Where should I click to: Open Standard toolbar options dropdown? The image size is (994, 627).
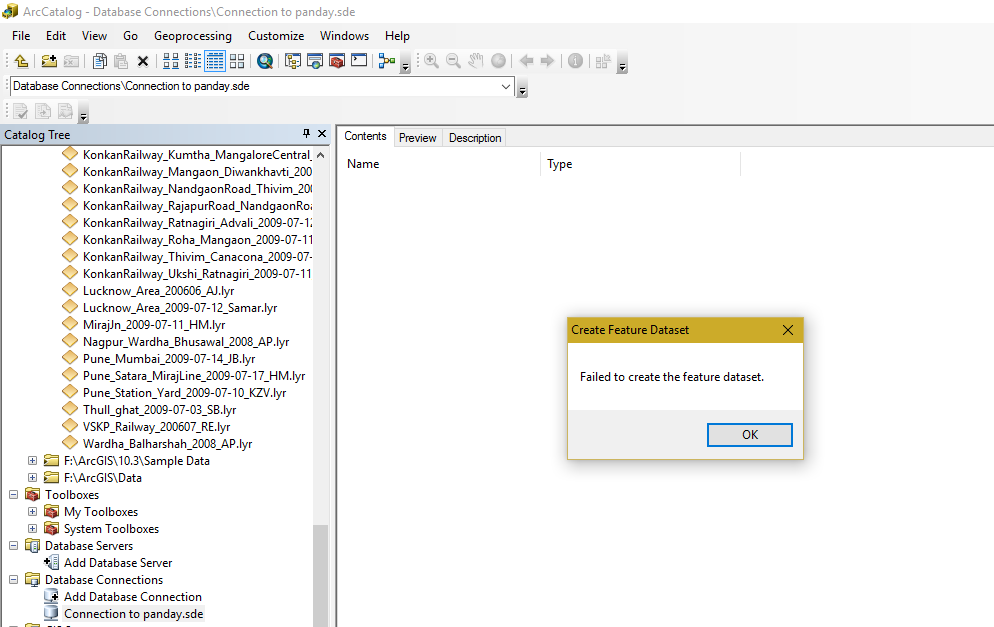tap(406, 65)
